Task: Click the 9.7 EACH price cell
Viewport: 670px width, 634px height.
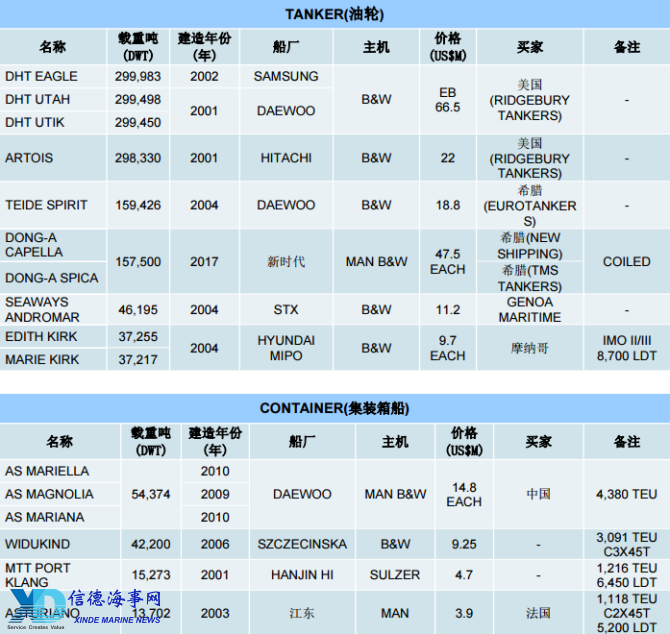Action: (447, 348)
